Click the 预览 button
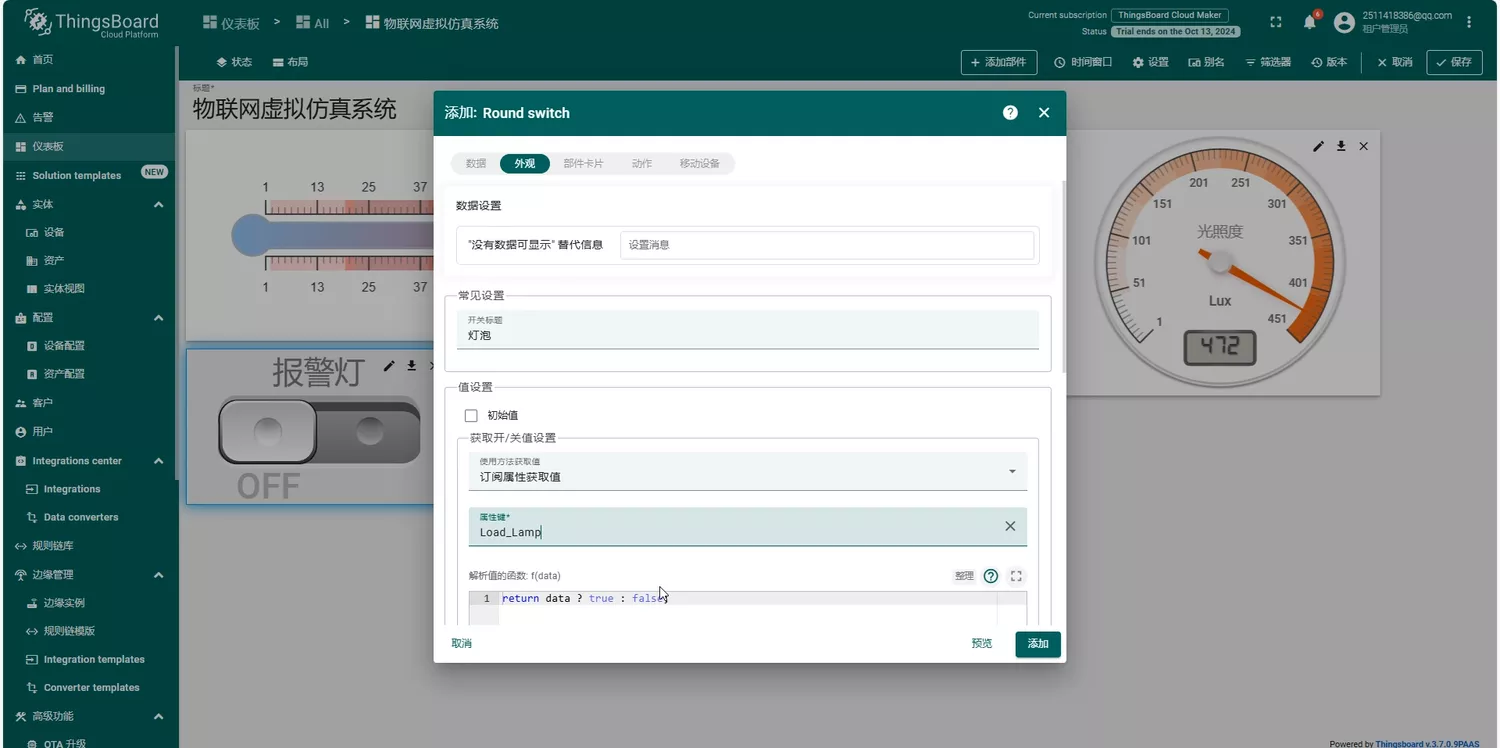 pyautogui.click(x=981, y=644)
